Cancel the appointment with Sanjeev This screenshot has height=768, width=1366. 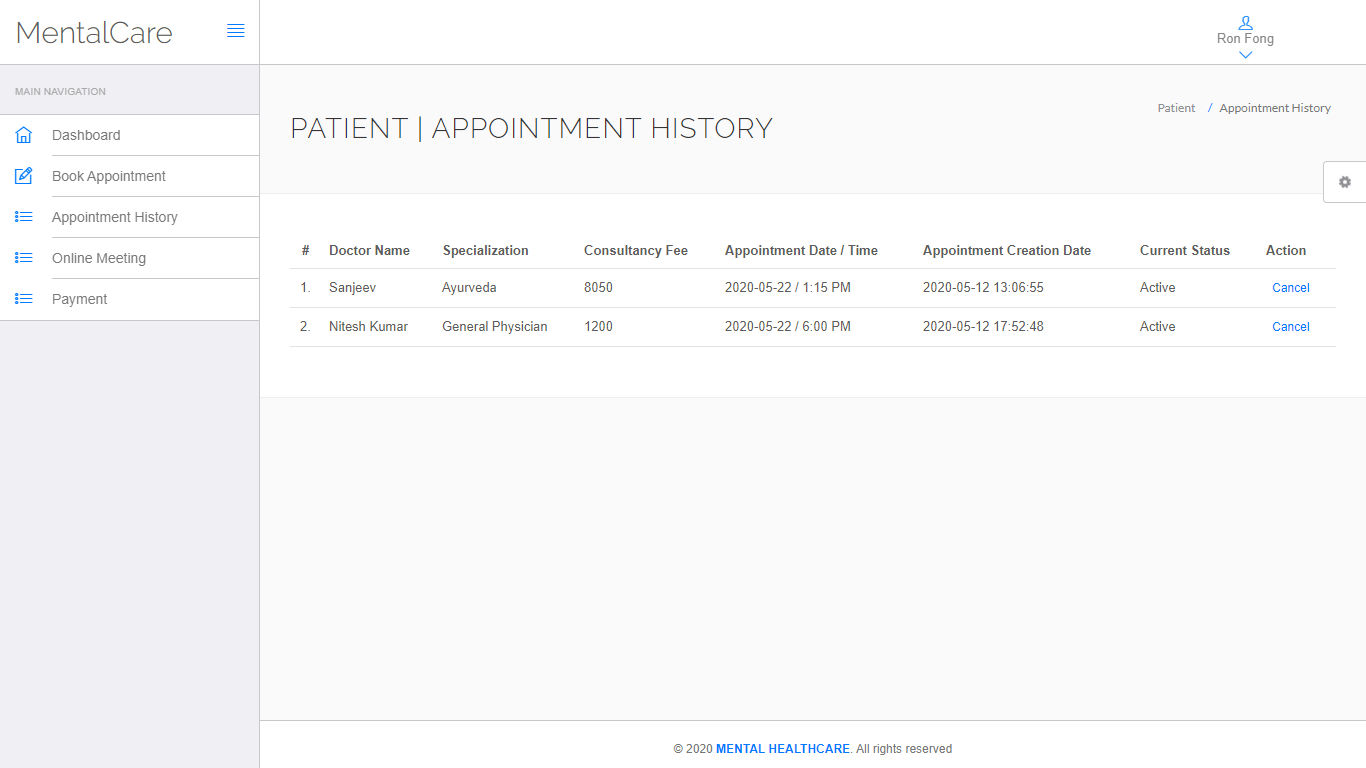click(x=1290, y=288)
